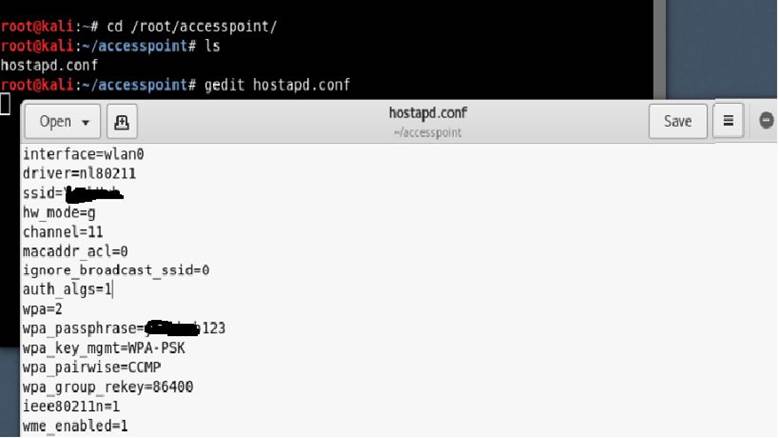
Task: Click the channel=11 line
Action: pyautogui.click(x=63, y=232)
